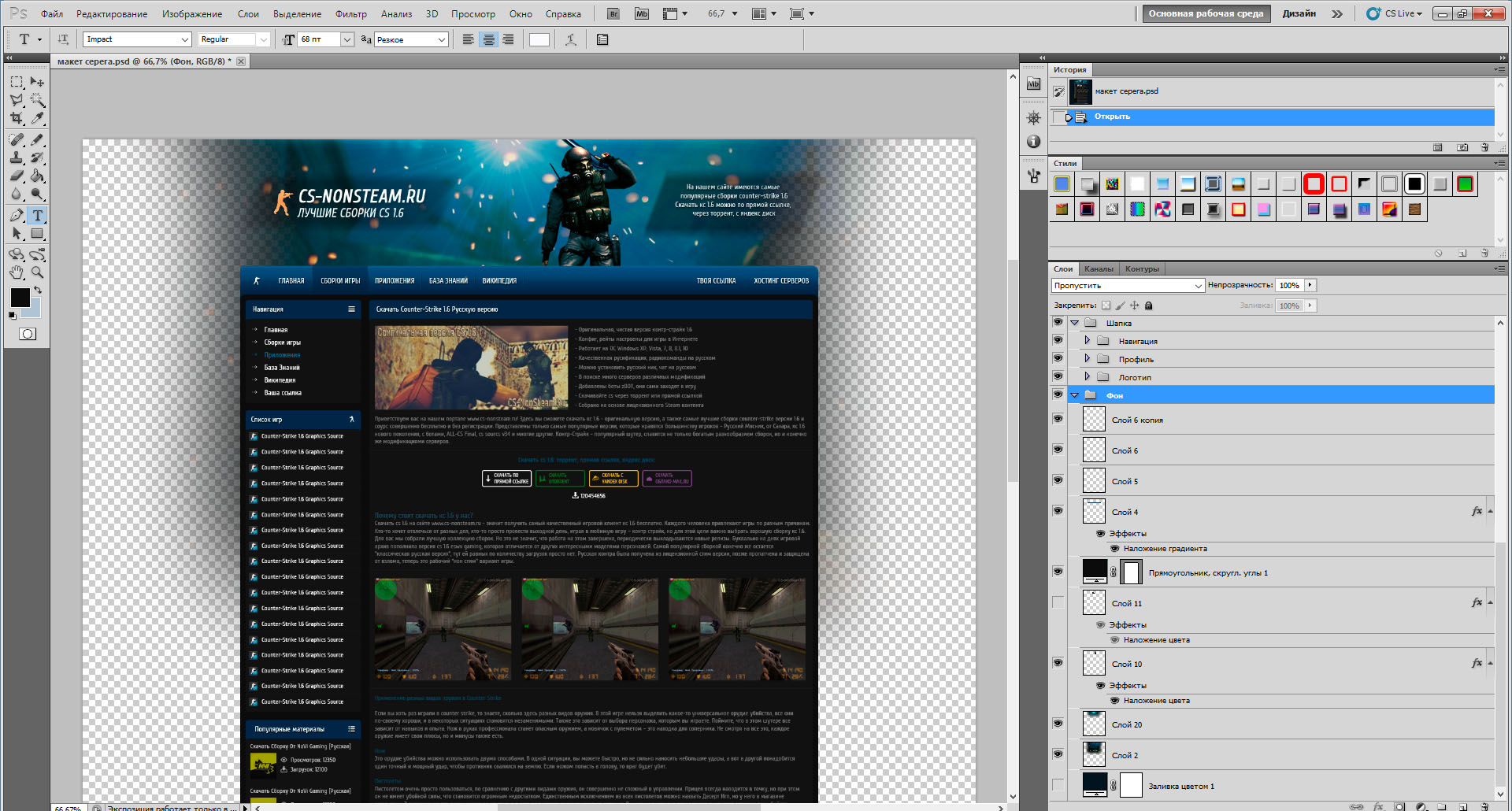The width and height of the screenshot is (1512, 811).
Task: Open the CS Live menu
Action: point(1395,13)
